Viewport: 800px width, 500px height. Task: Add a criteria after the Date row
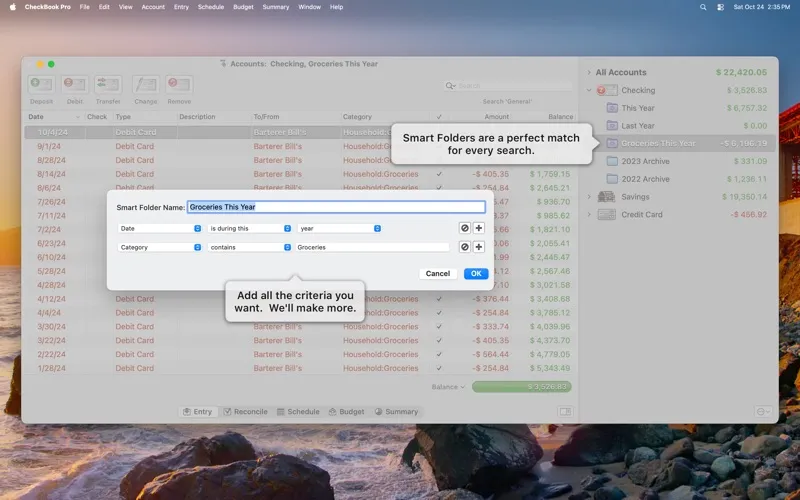[479, 228]
